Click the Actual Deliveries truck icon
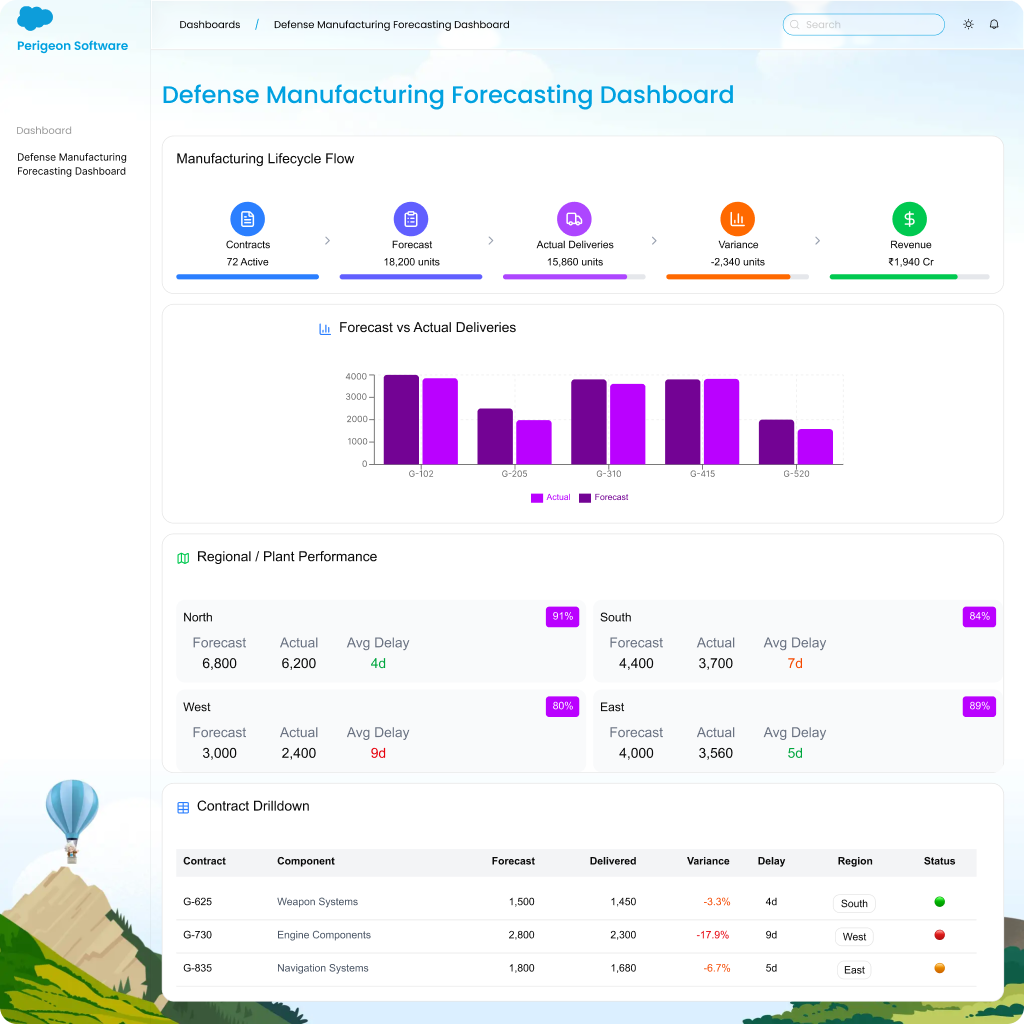1024x1024 pixels. coord(574,219)
